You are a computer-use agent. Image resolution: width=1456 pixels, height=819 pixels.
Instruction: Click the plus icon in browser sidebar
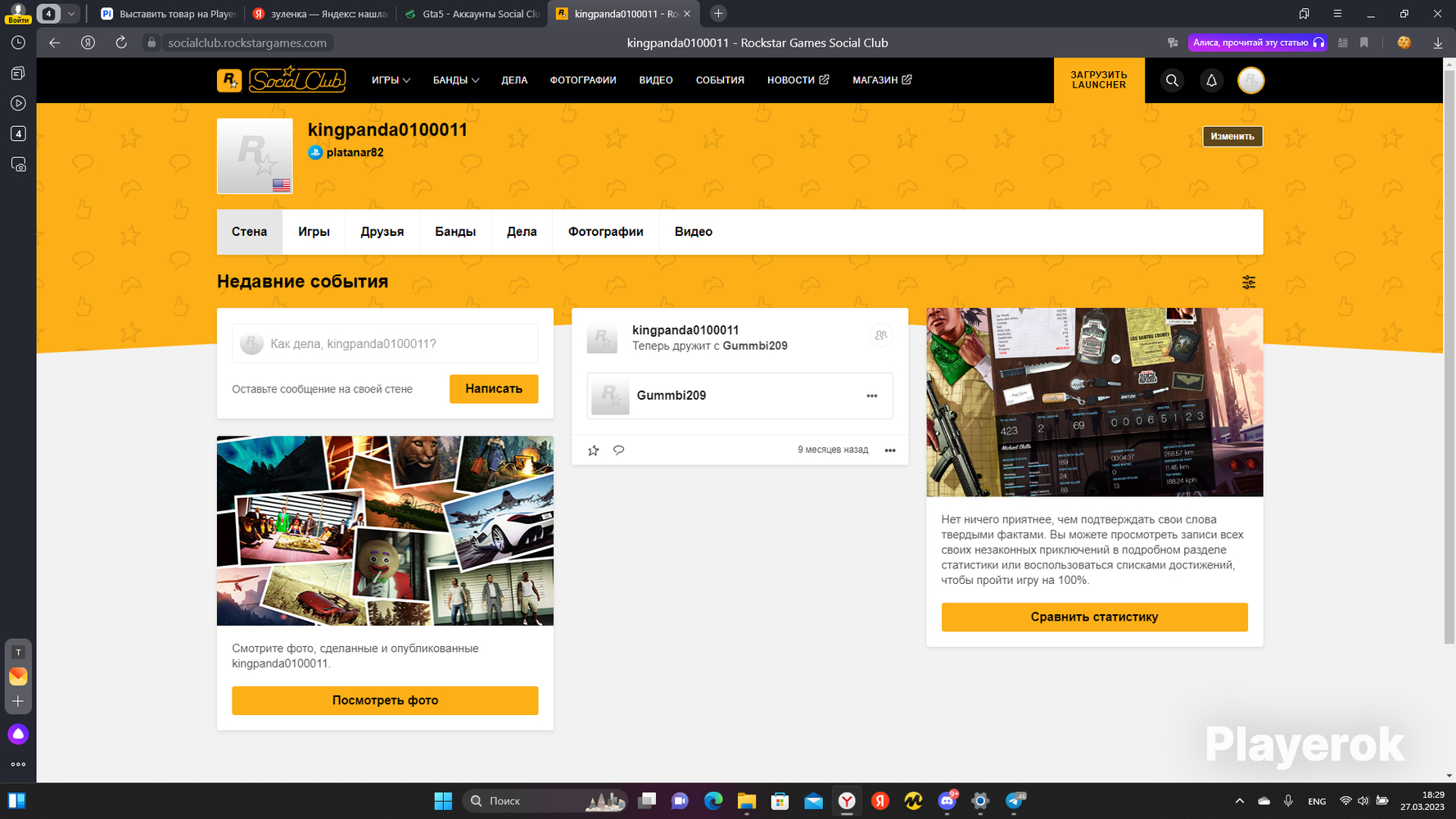(18, 702)
